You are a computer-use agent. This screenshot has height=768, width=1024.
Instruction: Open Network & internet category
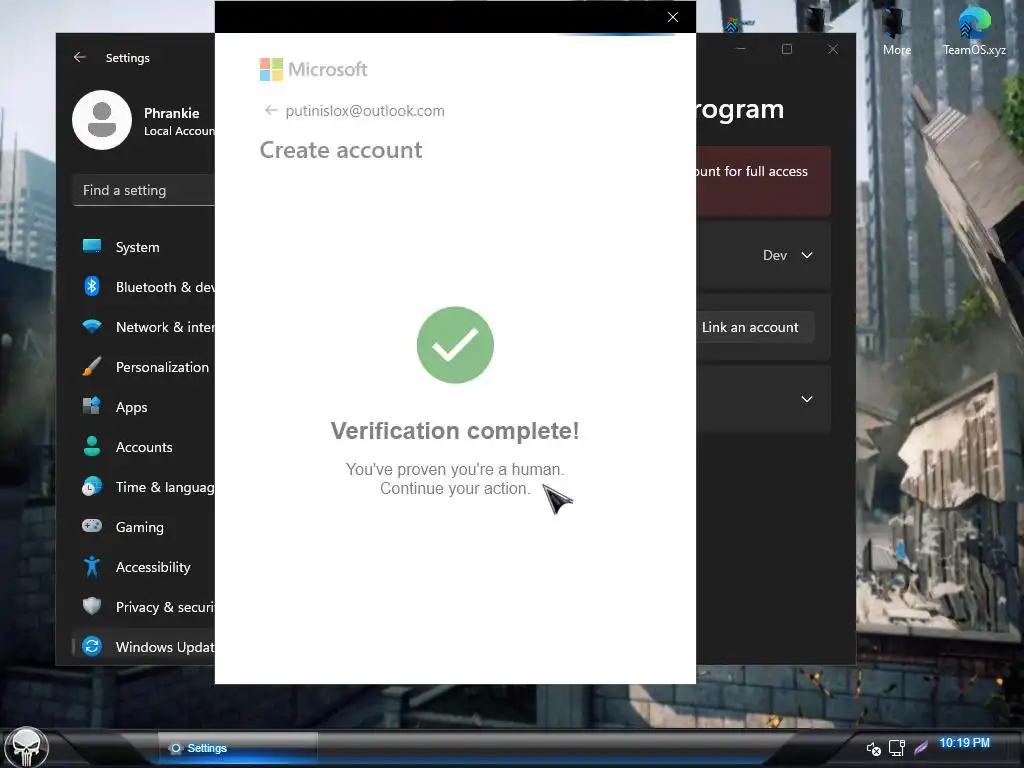pyautogui.click(x=144, y=327)
